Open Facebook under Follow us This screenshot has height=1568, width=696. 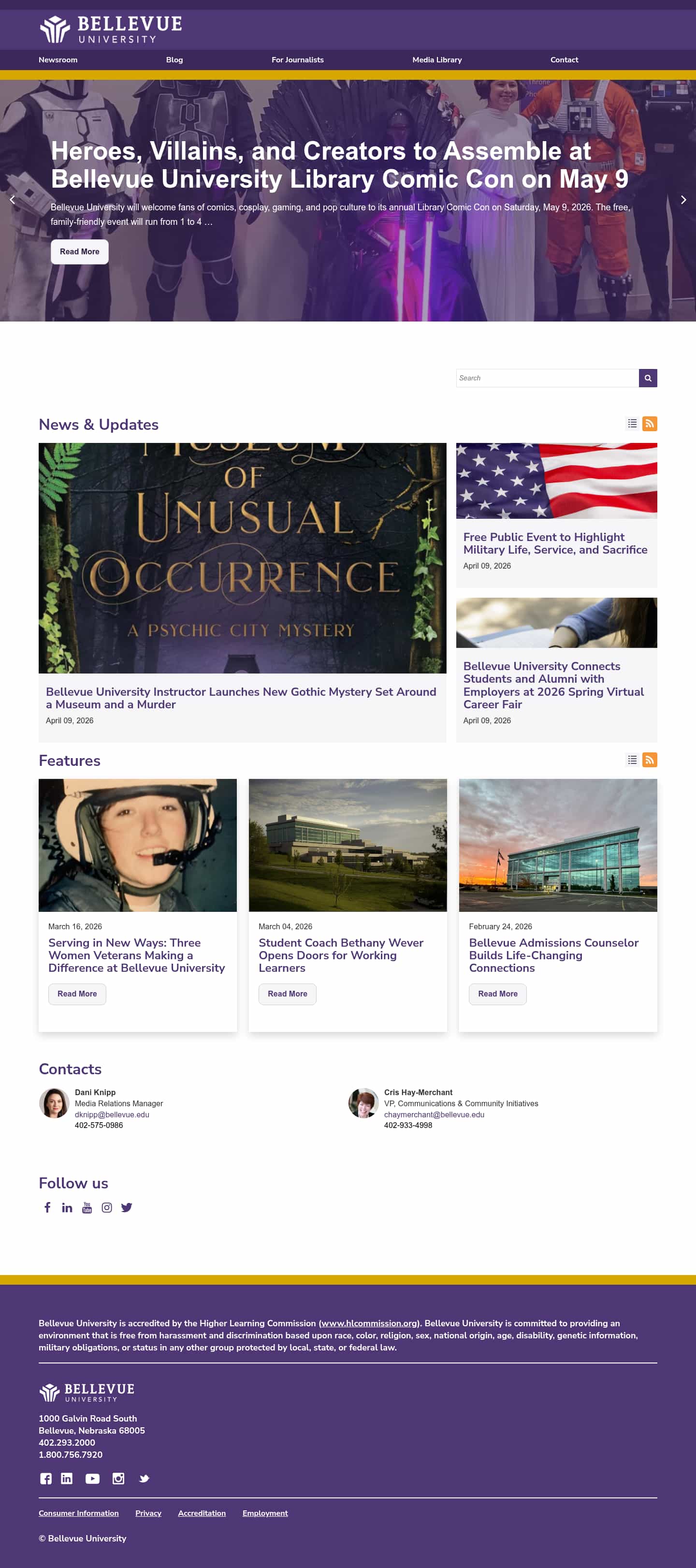click(47, 1208)
